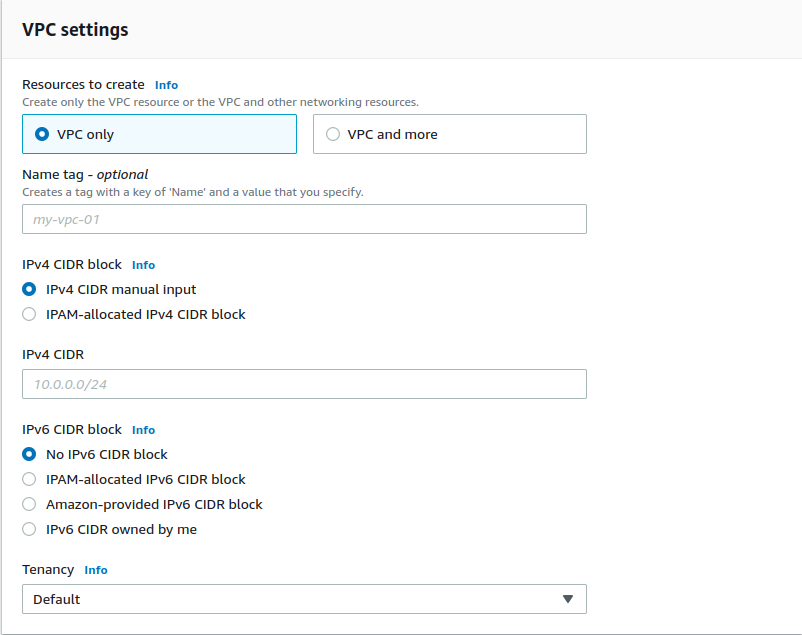Viewport: 802px width, 635px height.
Task: Focus the IPv4 CIDR input with 10.0.0.0/24 placeholder
Action: [x=304, y=384]
